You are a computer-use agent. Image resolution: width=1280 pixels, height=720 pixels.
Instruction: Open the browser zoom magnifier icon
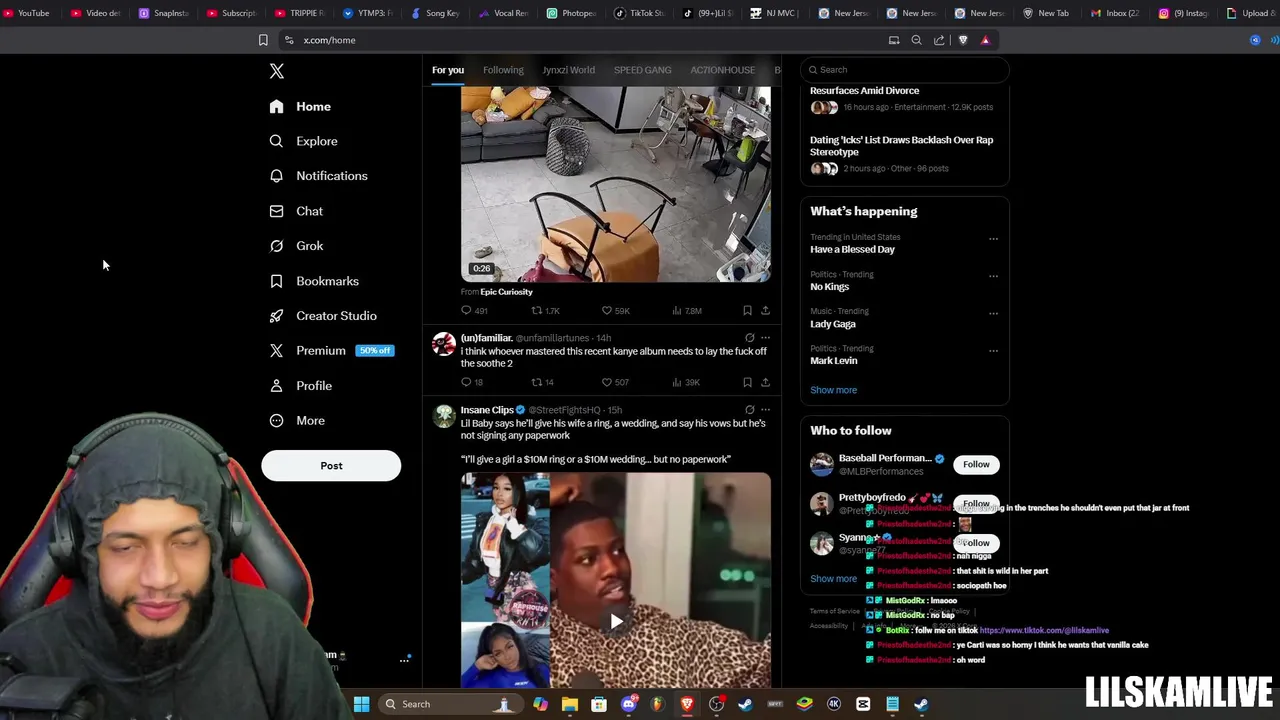point(916,40)
